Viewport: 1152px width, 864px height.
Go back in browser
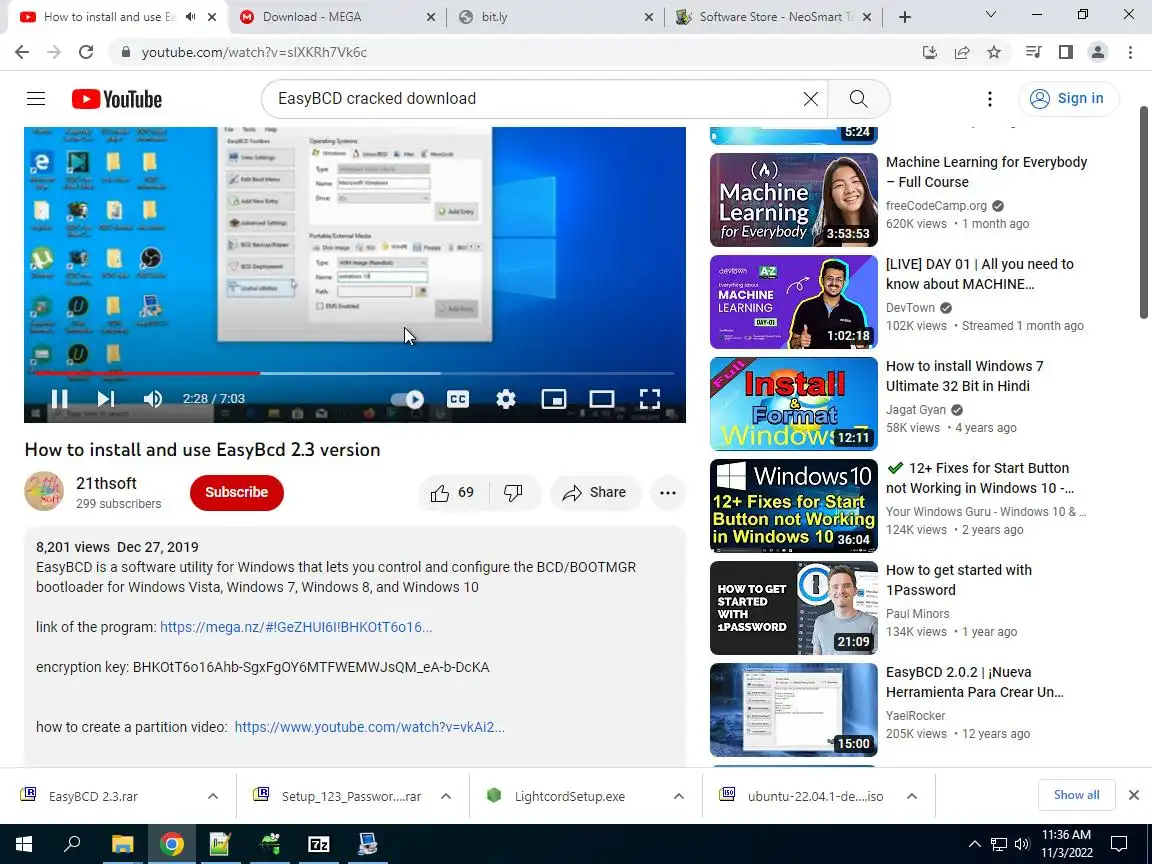(x=22, y=52)
